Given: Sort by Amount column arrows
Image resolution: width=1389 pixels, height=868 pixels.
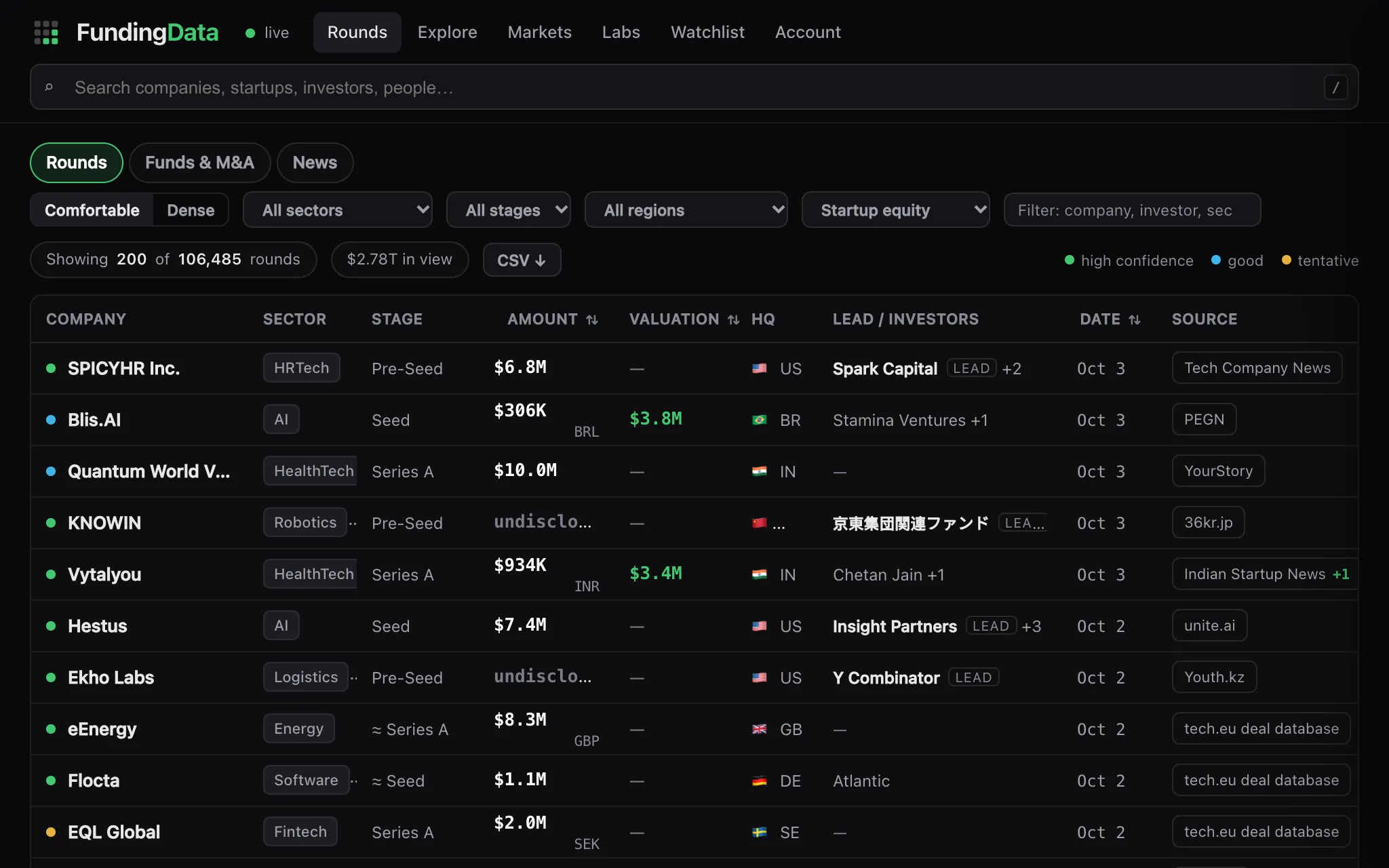Looking at the screenshot, I should (592, 319).
